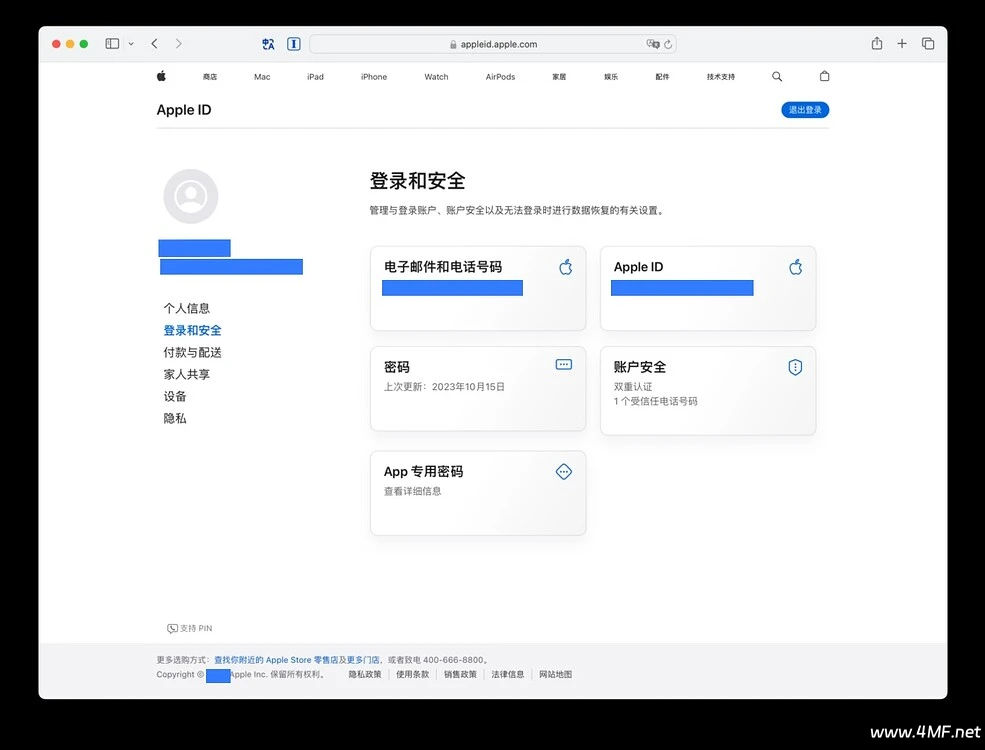Open a new tab with plus icon

pyautogui.click(x=902, y=44)
